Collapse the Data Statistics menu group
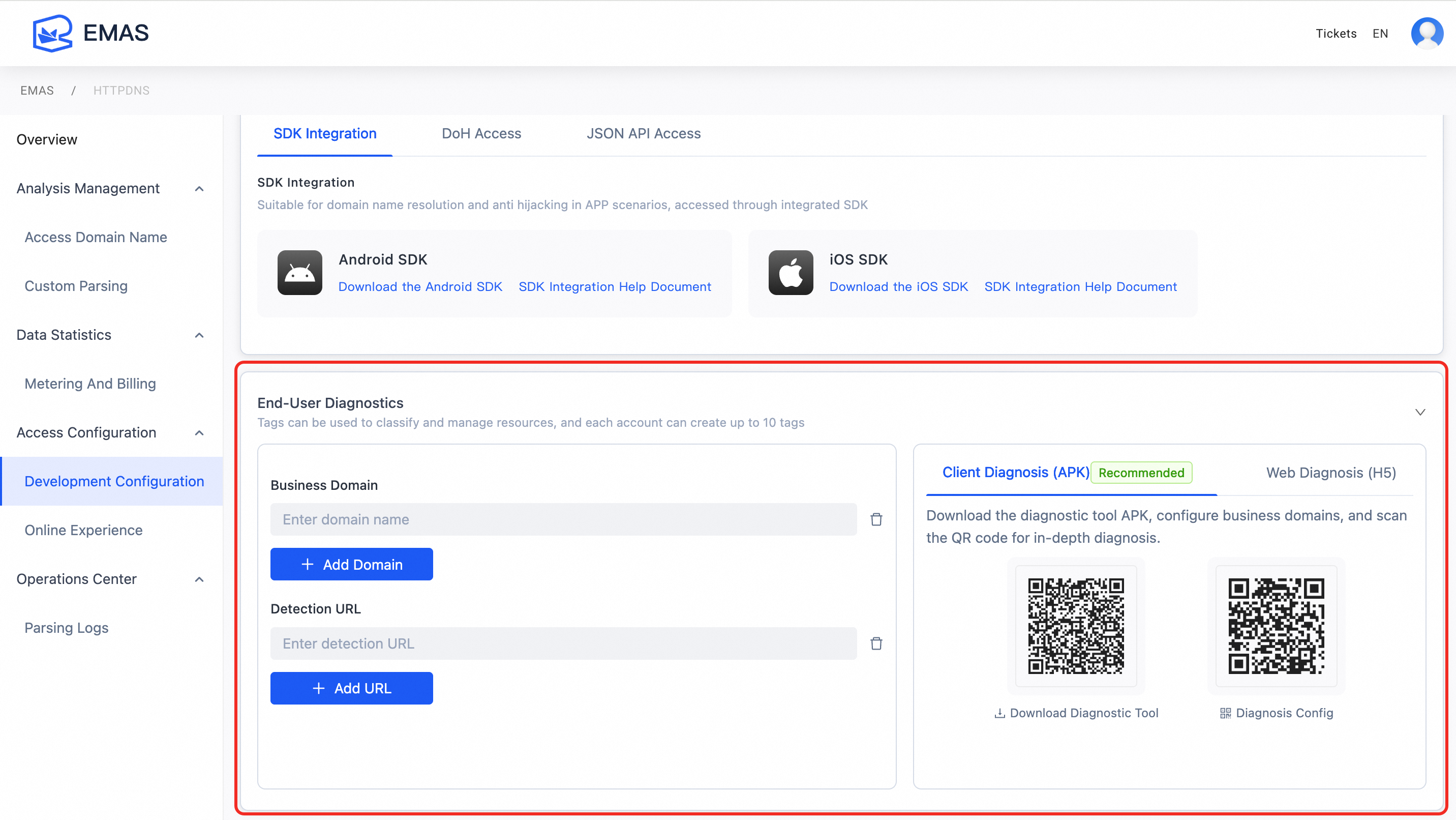The image size is (1456, 820). (199, 335)
